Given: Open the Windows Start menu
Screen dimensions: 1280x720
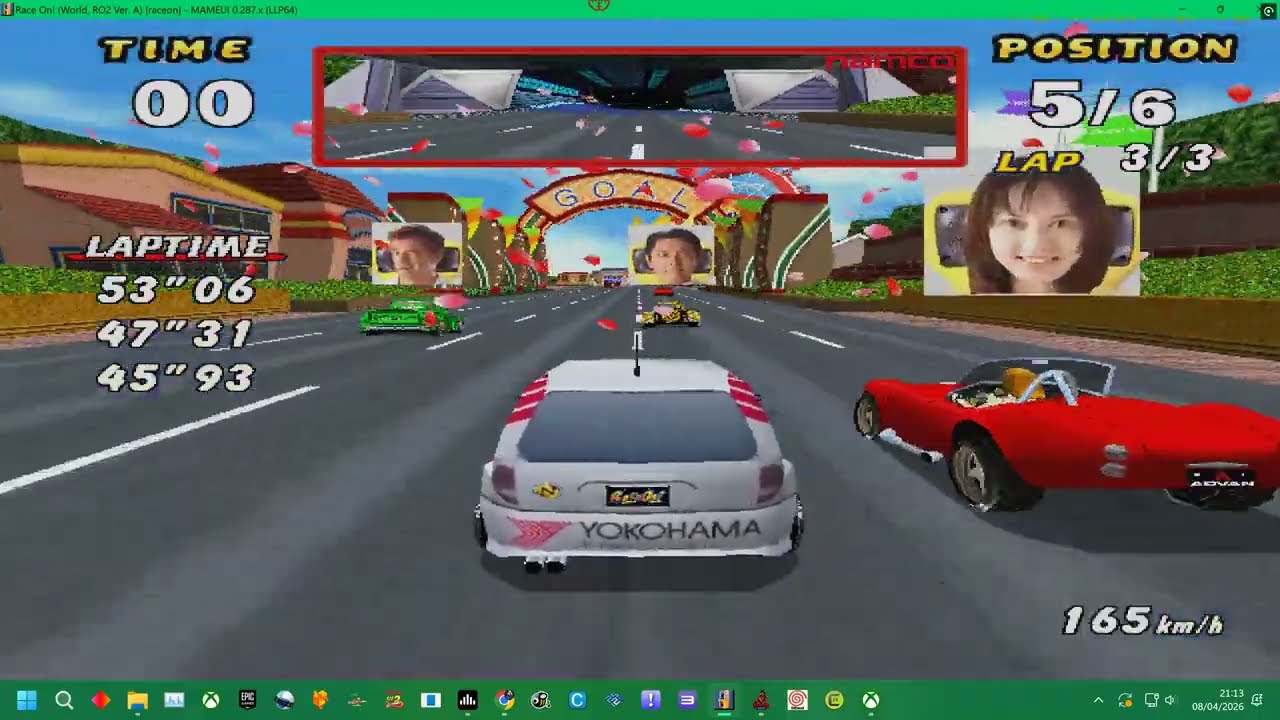Looking at the screenshot, I should pos(27,700).
